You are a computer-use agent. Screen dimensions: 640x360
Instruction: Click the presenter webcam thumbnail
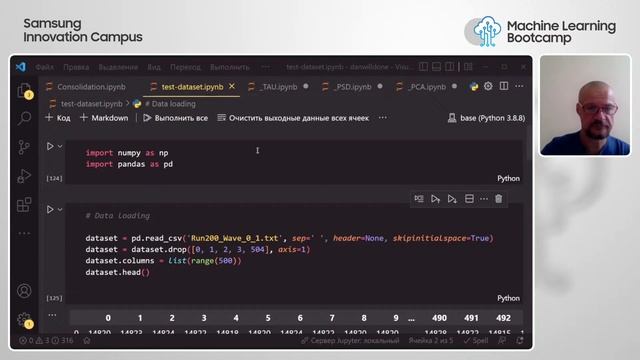(x=585, y=105)
